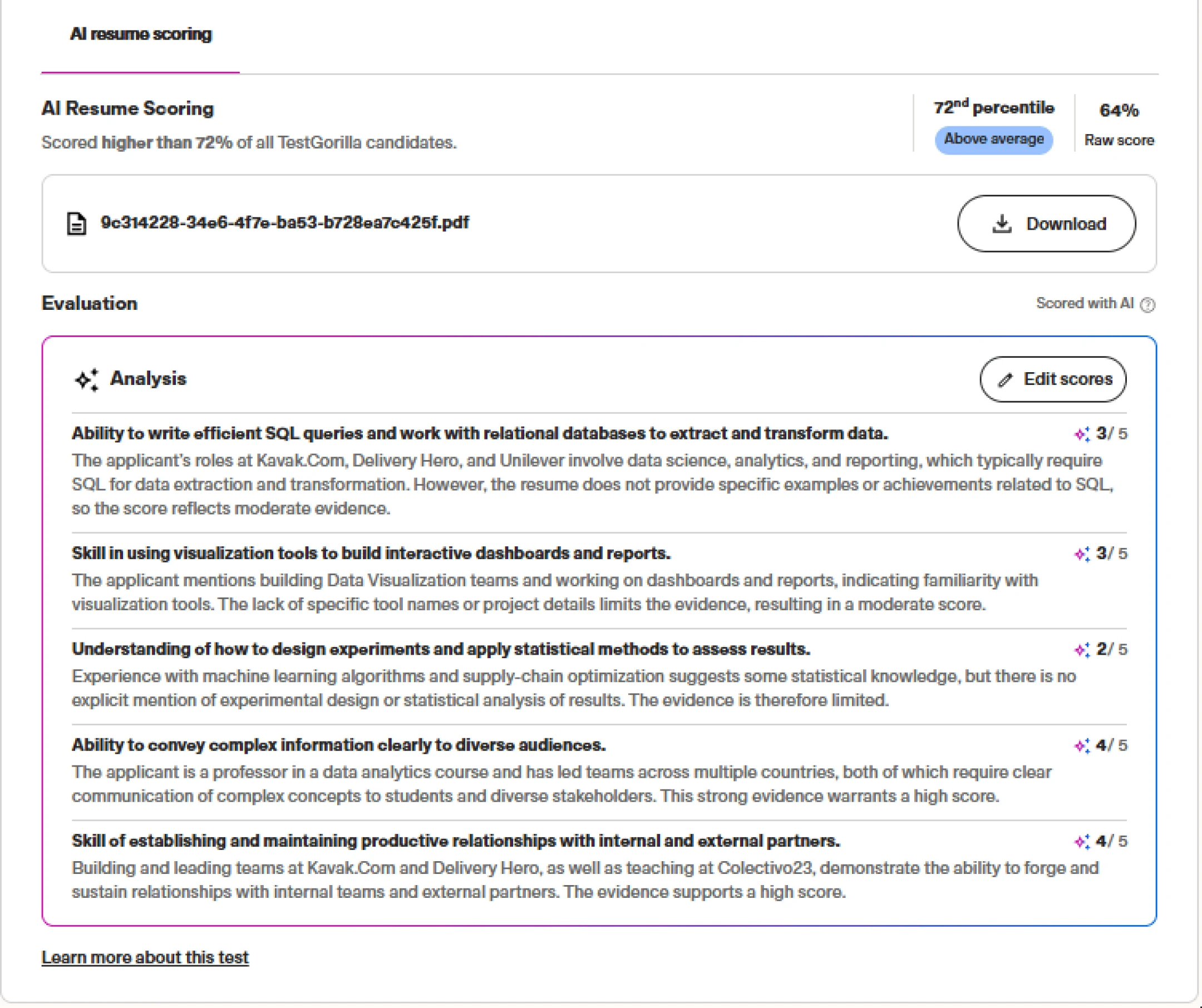Viewport: 1202px width, 1008px height.
Task: Open the candidate resume with the Download button
Action: (1047, 224)
